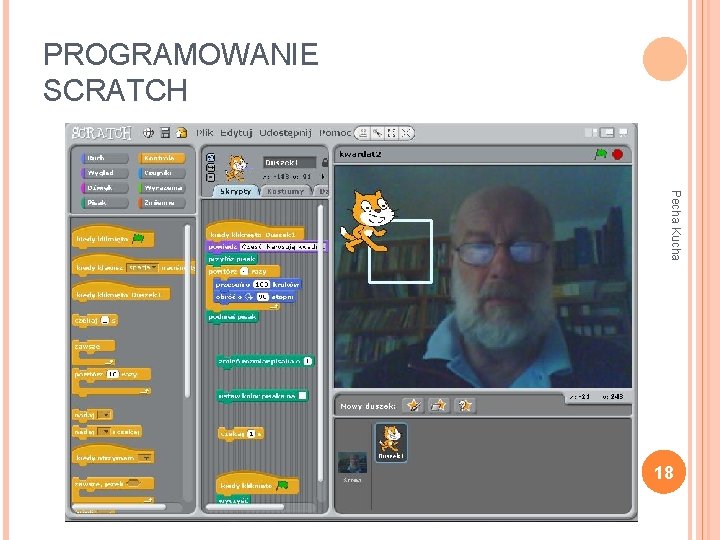Open key dropdown in 'kiedy klawisz' block
720x540 pixels.
pyautogui.click(x=142, y=267)
